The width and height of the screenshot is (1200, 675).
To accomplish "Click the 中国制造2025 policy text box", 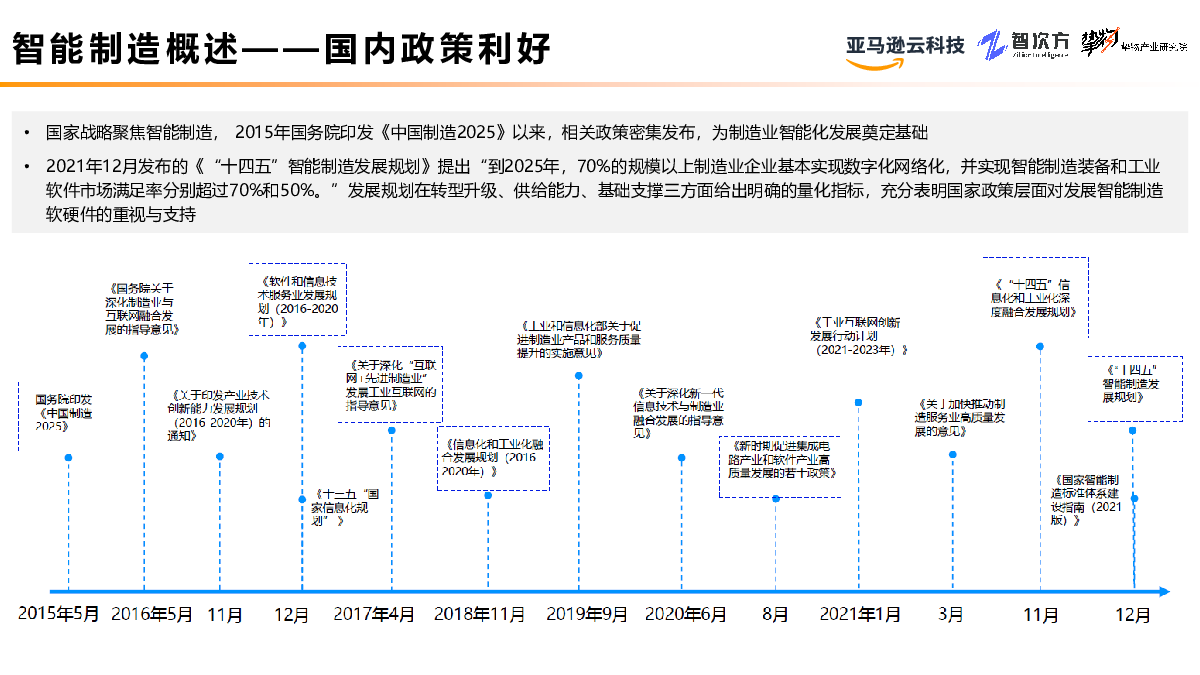I will click(x=64, y=412).
